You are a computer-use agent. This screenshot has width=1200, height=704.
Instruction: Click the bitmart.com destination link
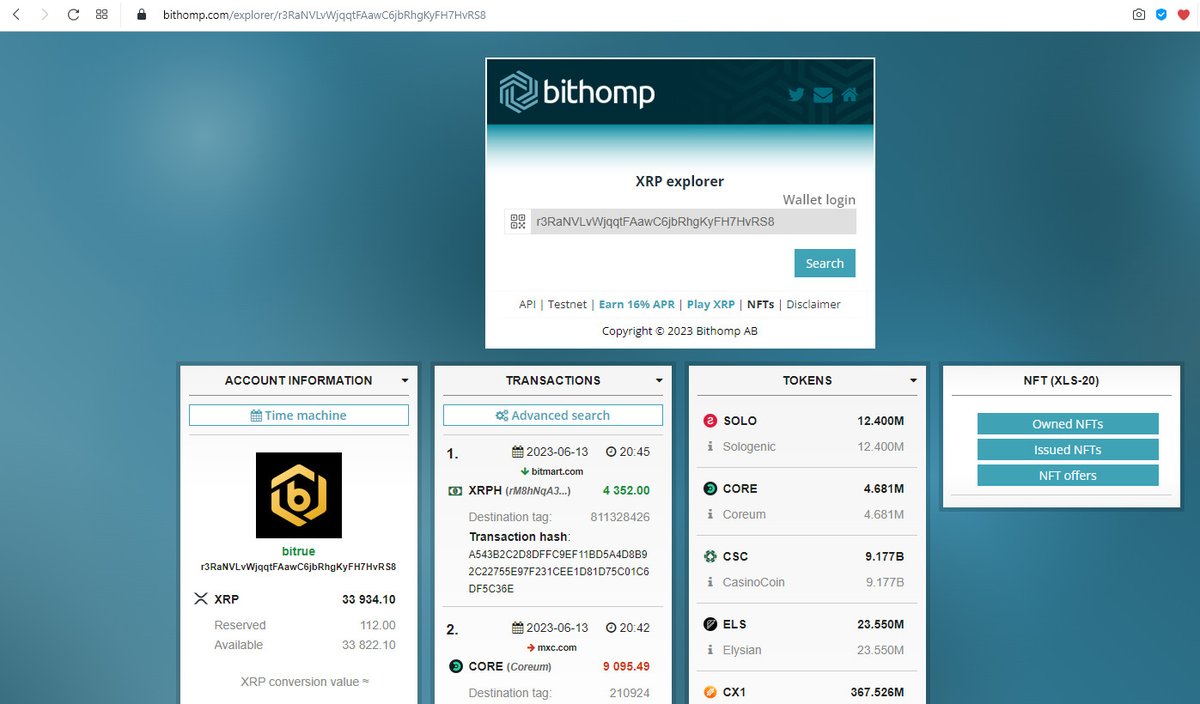(557, 471)
